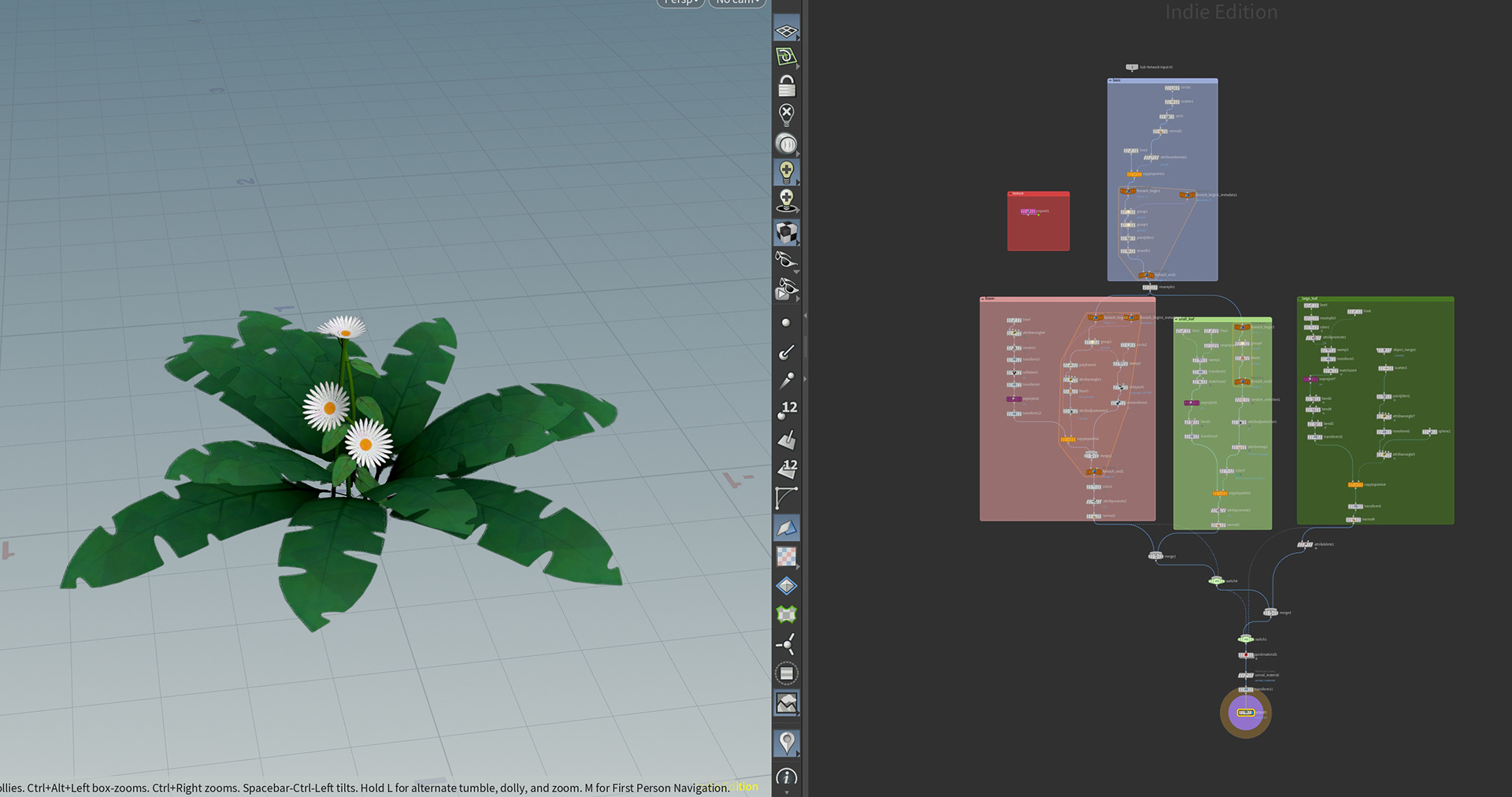This screenshot has height=797, width=1512.
Task: Collapse the 'basic' network box
Action: pyautogui.click(x=1110, y=80)
